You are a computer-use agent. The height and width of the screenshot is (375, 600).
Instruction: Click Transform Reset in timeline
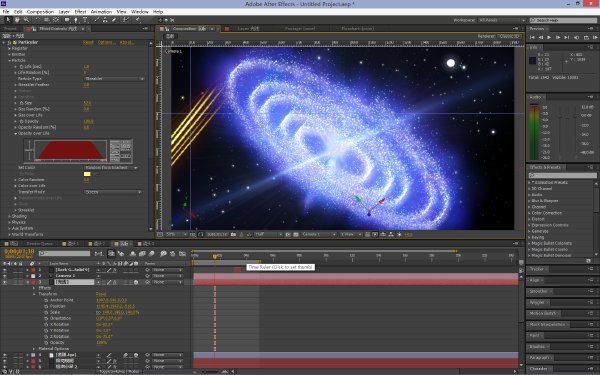[101, 294]
